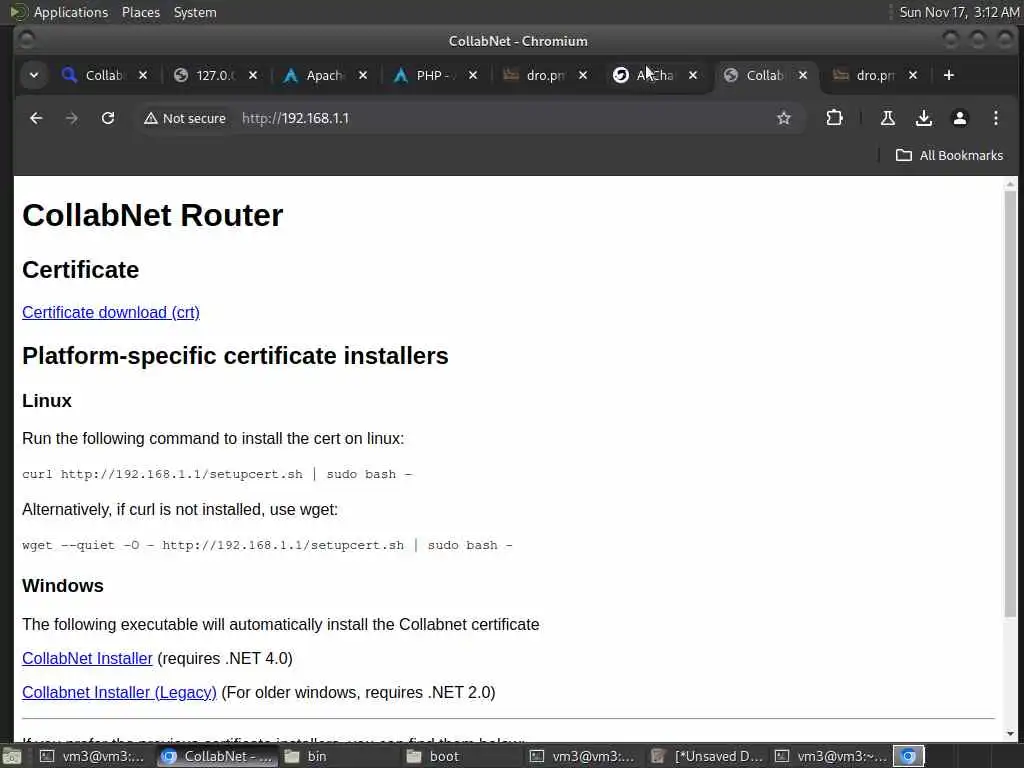
Task: Switch to the bin folder taskbar window
Action: point(340,756)
